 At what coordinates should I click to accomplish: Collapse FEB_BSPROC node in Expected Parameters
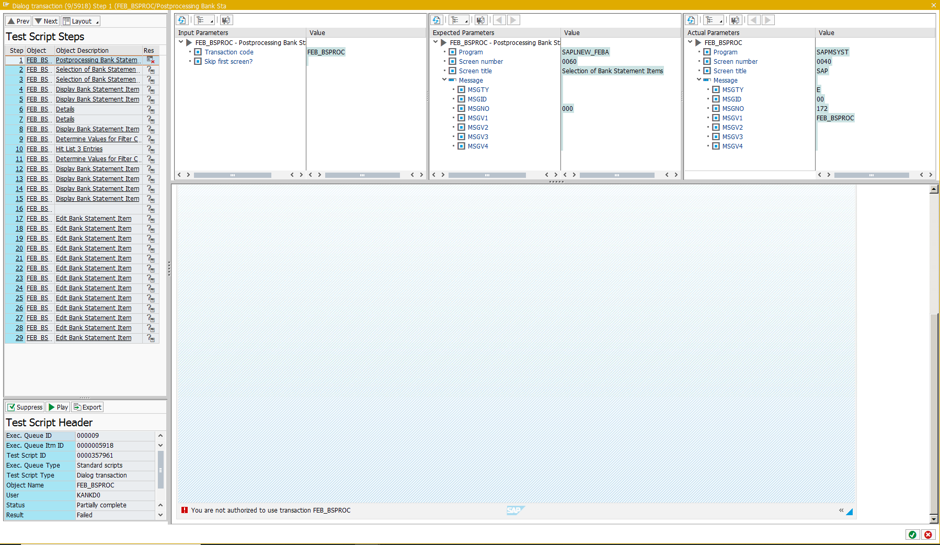(436, 43)
